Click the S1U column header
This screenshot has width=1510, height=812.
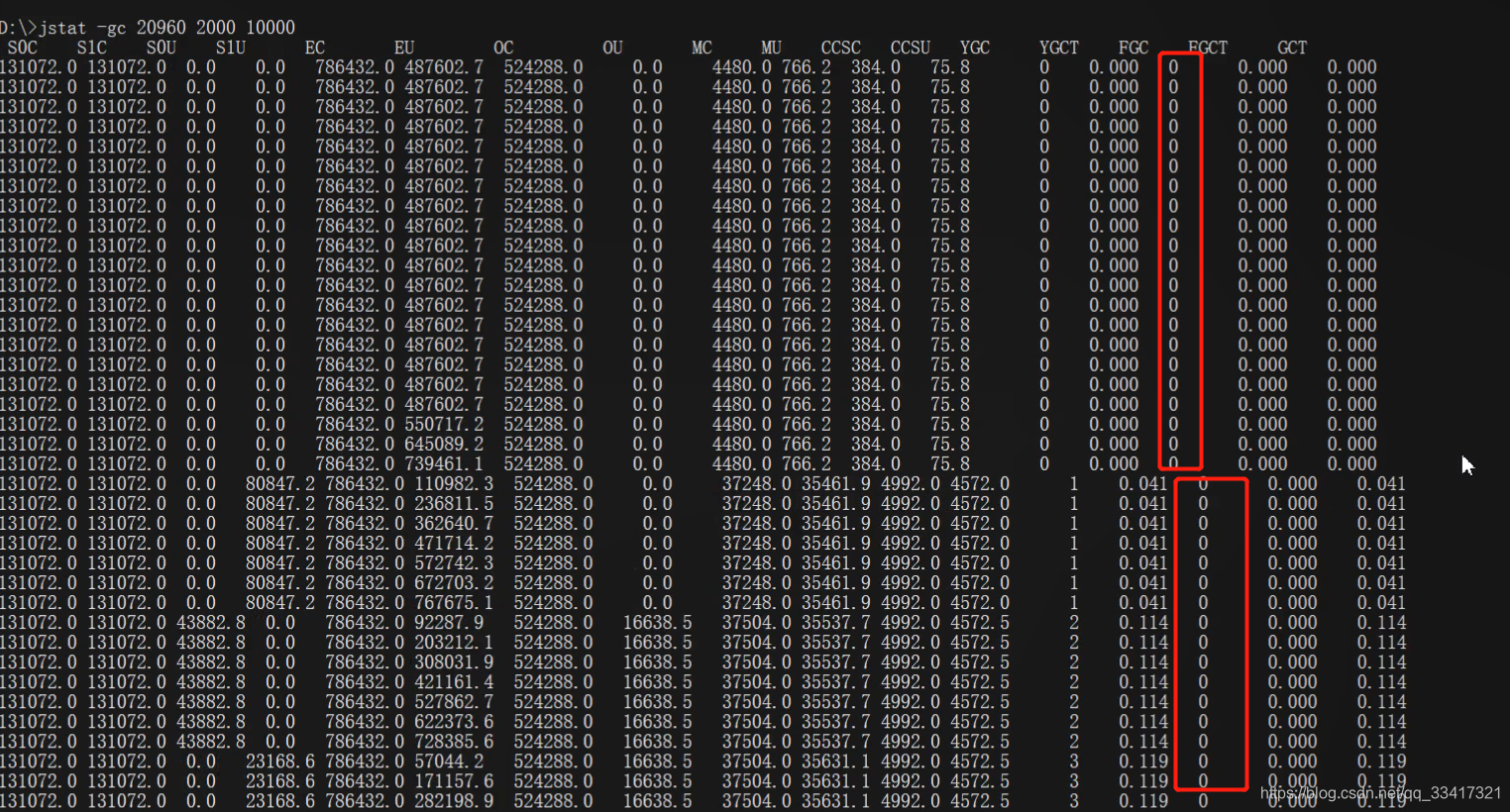(231, 48)
